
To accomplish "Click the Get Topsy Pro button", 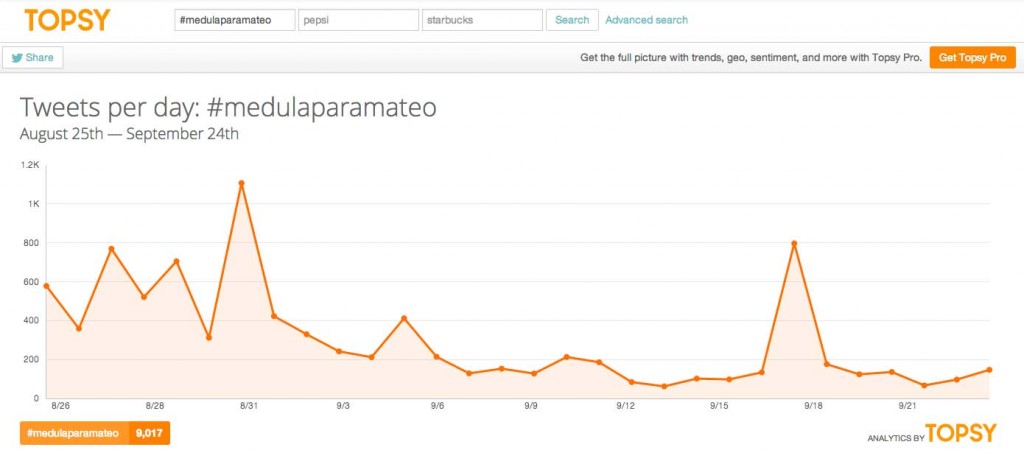I will [x=972, y=58].
